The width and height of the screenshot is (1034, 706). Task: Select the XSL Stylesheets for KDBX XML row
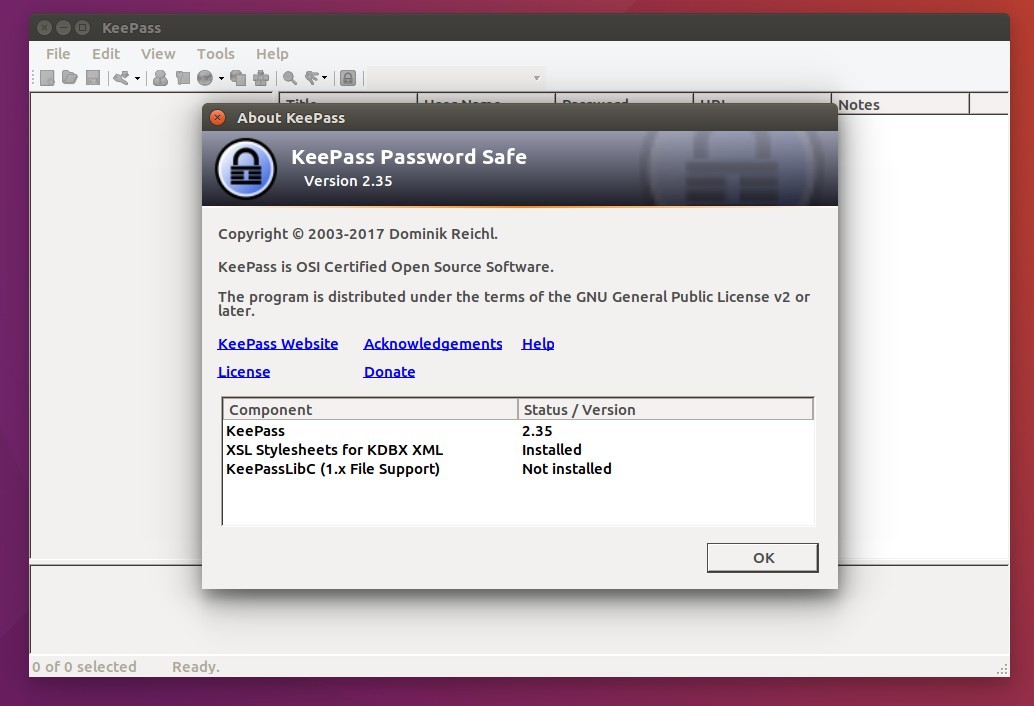[x=518, y=450]
